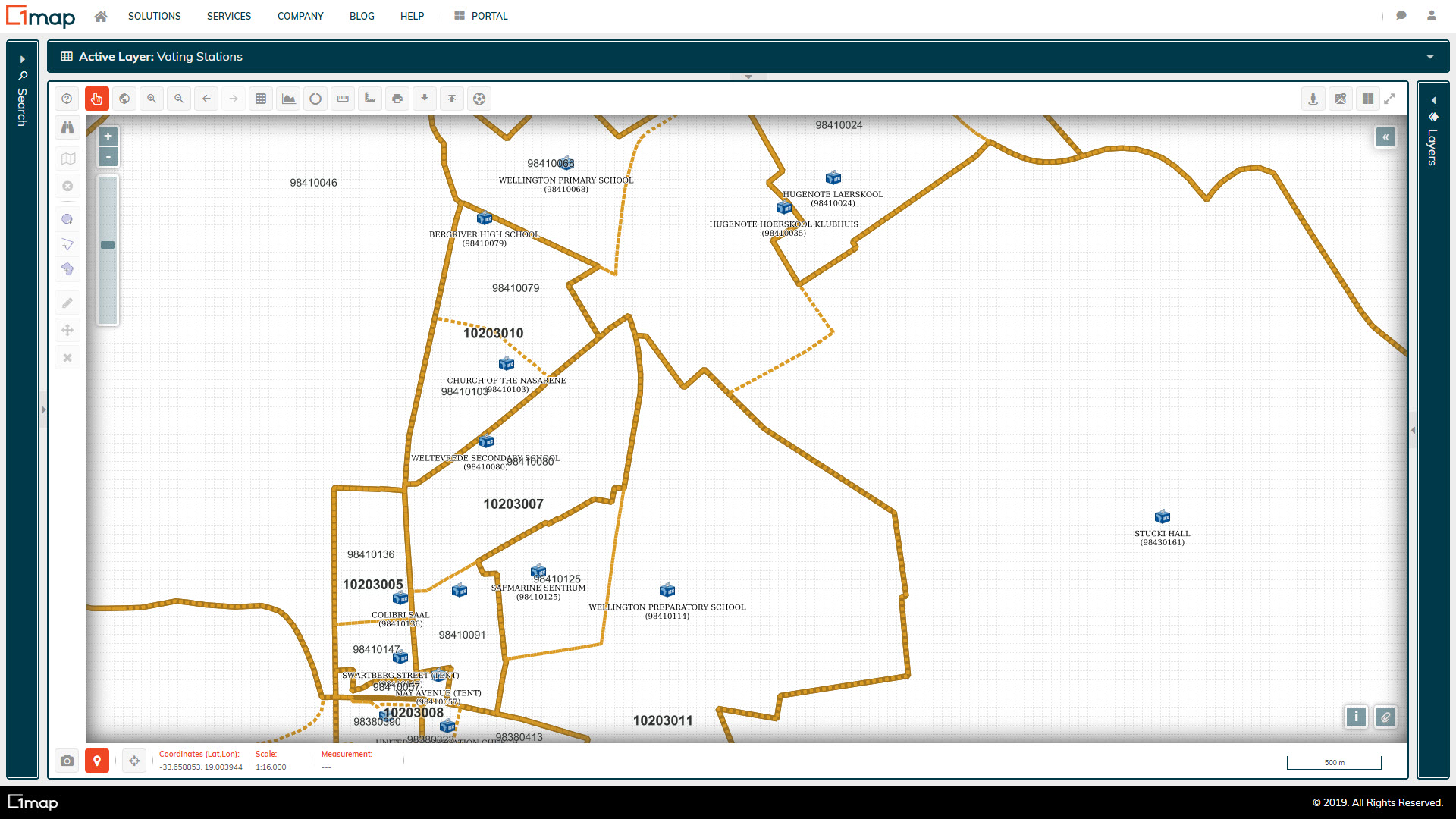Screen dimensions: 1456x819
Task: Click the 1map logo in header
Action: click(x=41, y=16)
